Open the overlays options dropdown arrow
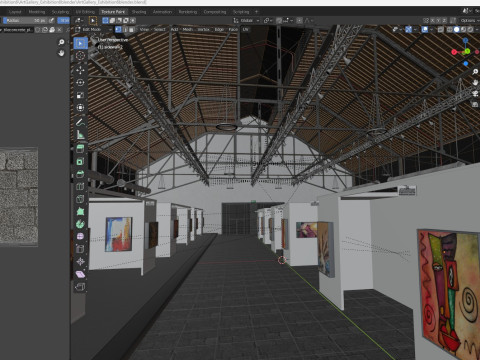The width and height of the screenshot is (480, 360). click(431, 29)
